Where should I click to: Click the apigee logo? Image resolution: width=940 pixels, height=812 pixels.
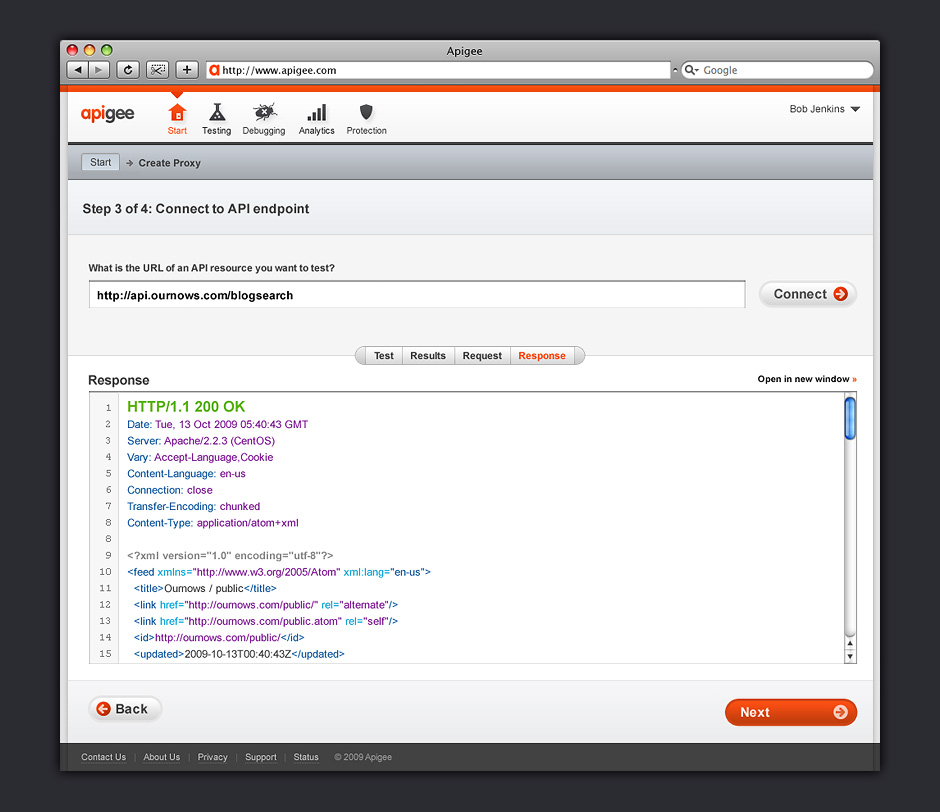click(x=107, y=114)
